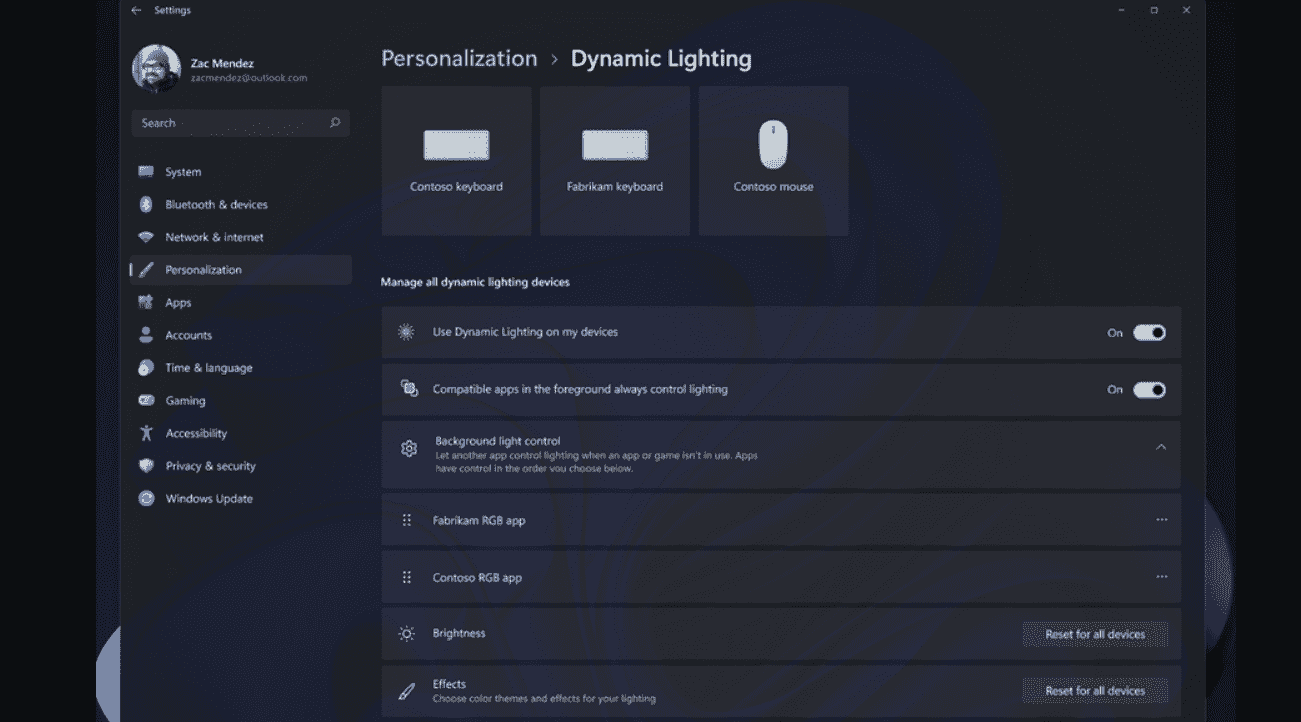Click the Fabrikam RGB app row text
This screenshot has height=722, width=1301.
click(478, 520)
